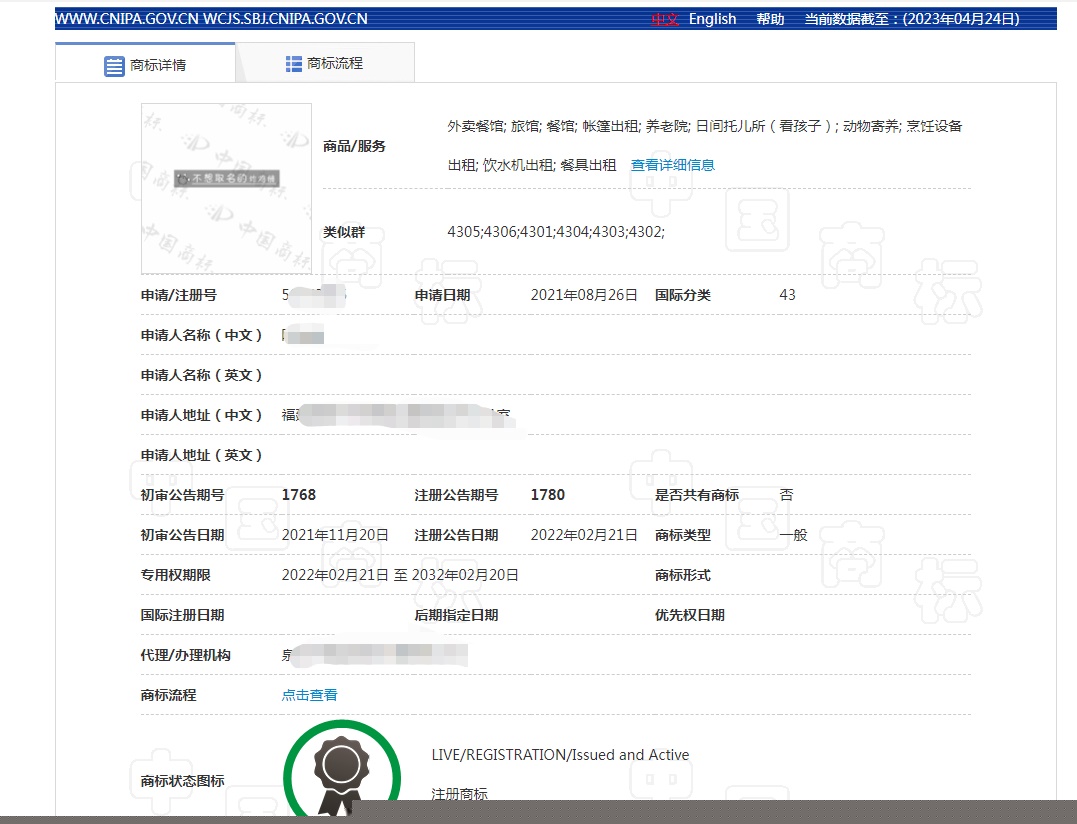This screenshot has height=824, width=1077.
Task: Click the 商品/服务 label
Action: pos(354,146)
